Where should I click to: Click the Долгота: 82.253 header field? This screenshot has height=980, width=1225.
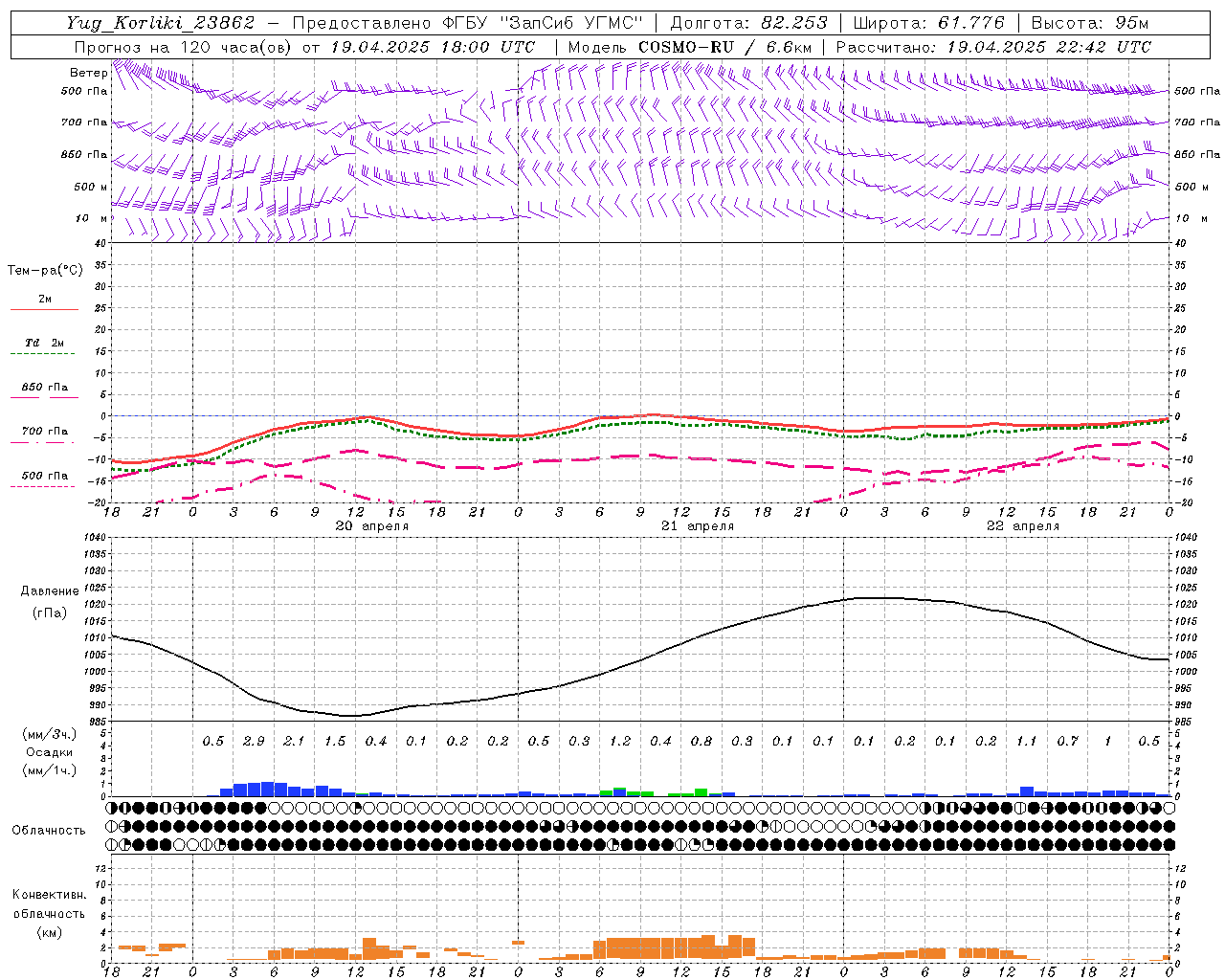coord(749,23)
